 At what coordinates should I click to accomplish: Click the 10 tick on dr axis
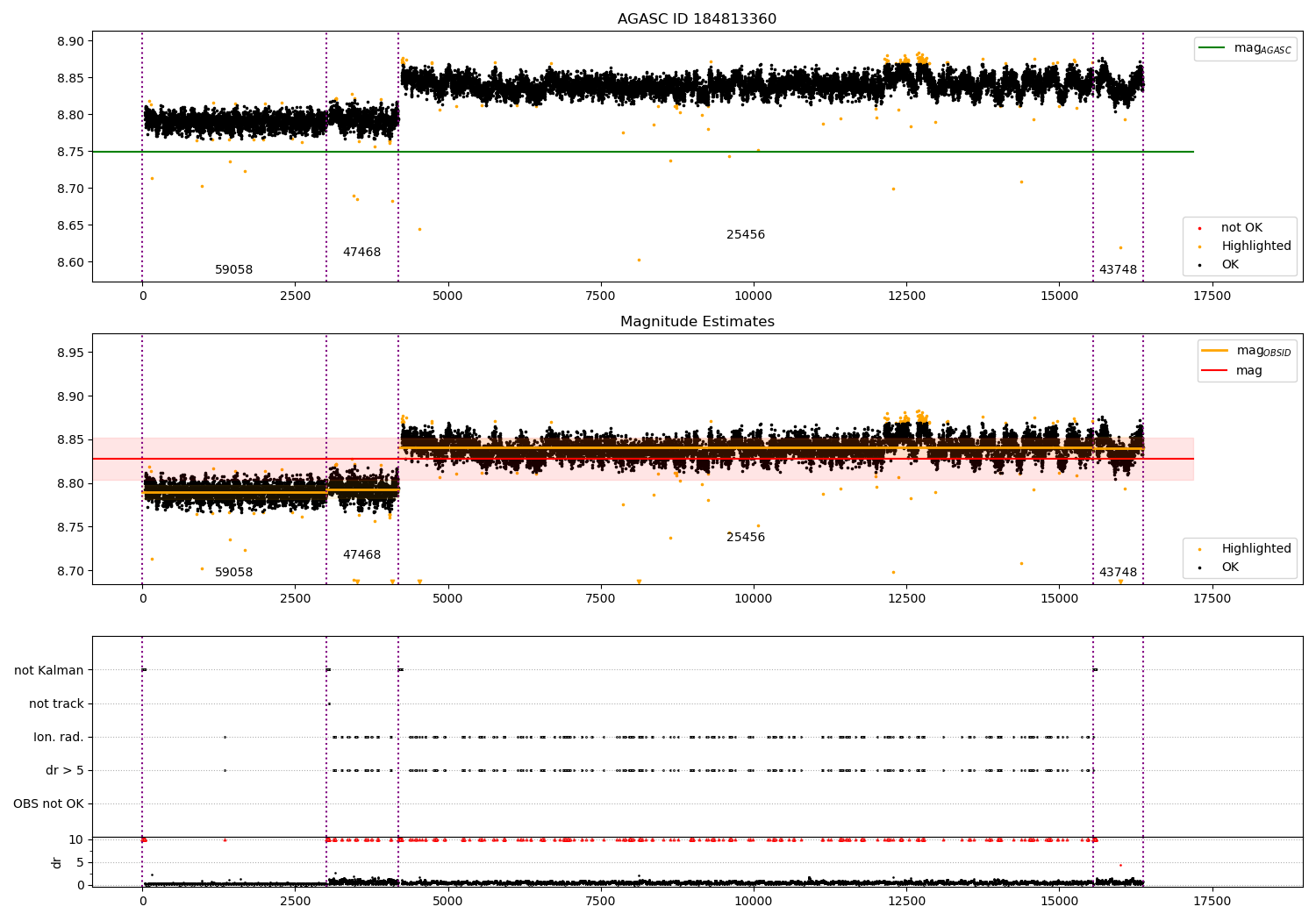click(x=76, y=839)
